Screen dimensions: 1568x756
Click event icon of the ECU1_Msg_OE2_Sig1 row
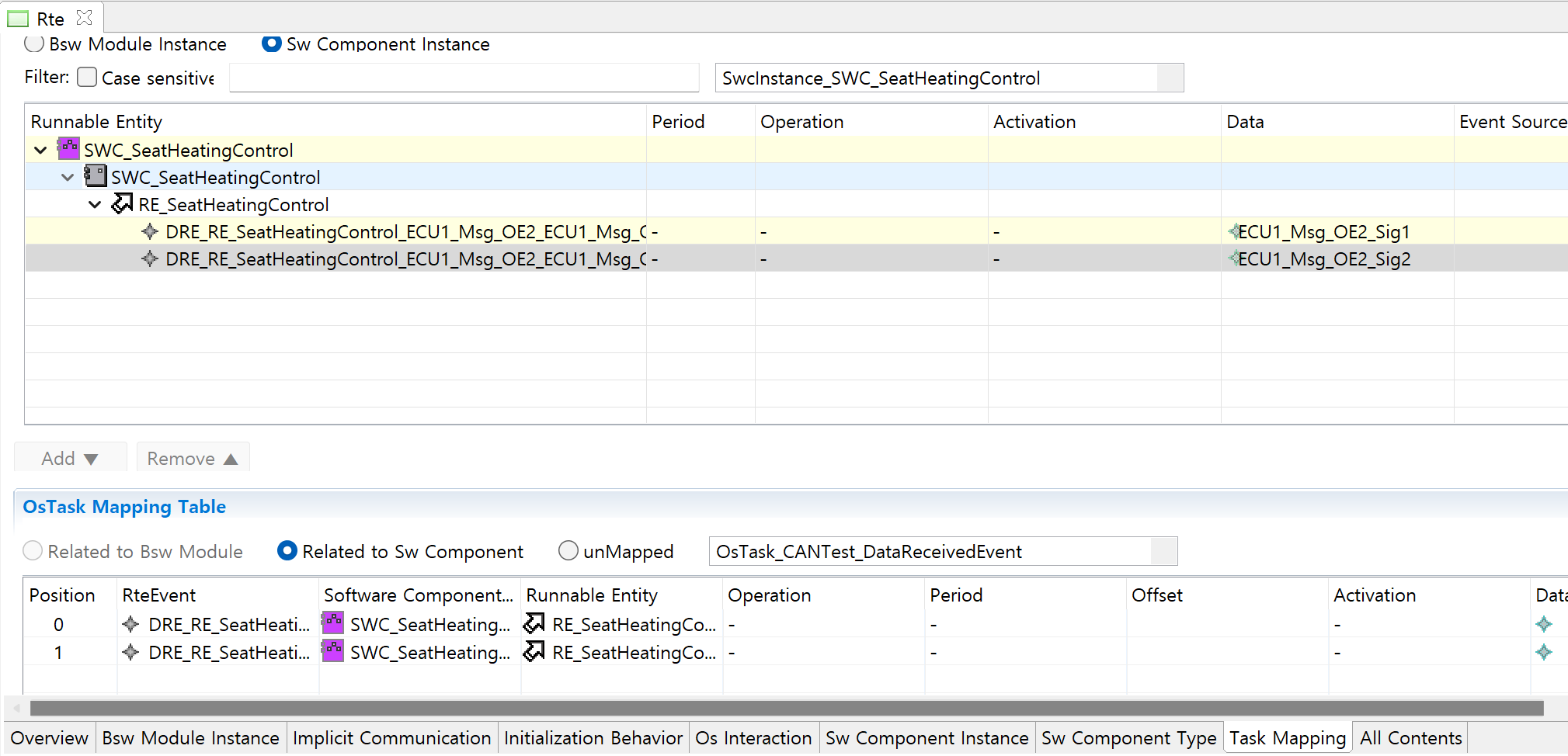tap(150, 231)
